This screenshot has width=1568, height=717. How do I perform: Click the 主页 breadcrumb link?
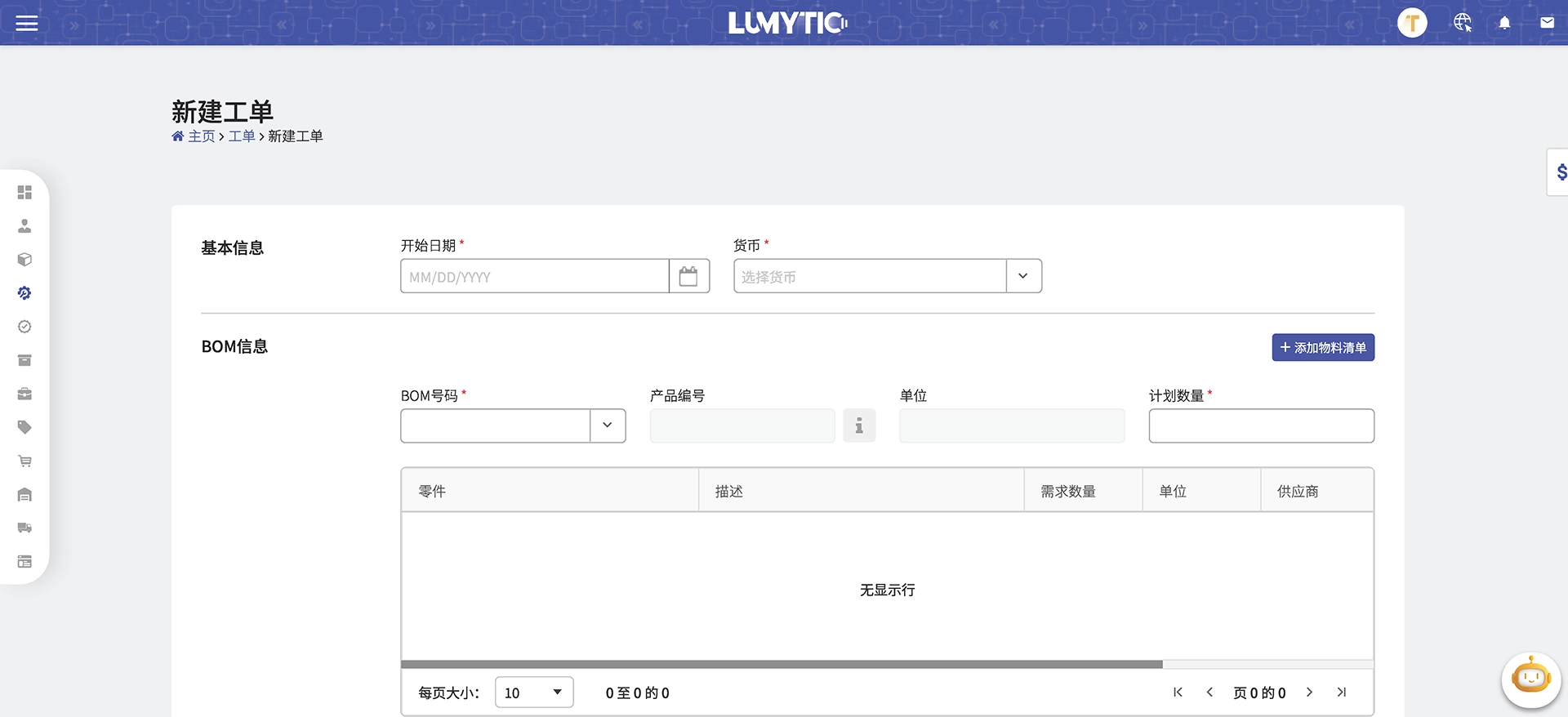pyautogui.click(x=201, y=136)
